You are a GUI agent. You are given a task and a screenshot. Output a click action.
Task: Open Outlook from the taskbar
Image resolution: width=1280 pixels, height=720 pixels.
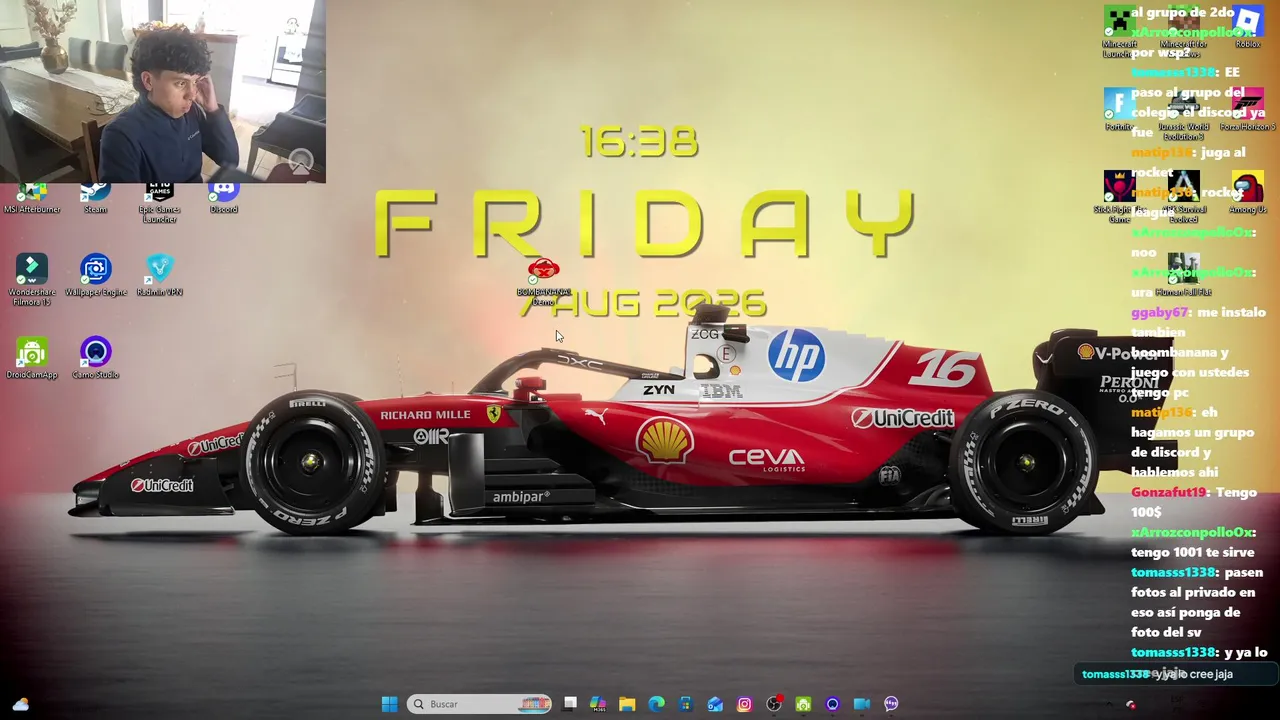pos(715,704)
